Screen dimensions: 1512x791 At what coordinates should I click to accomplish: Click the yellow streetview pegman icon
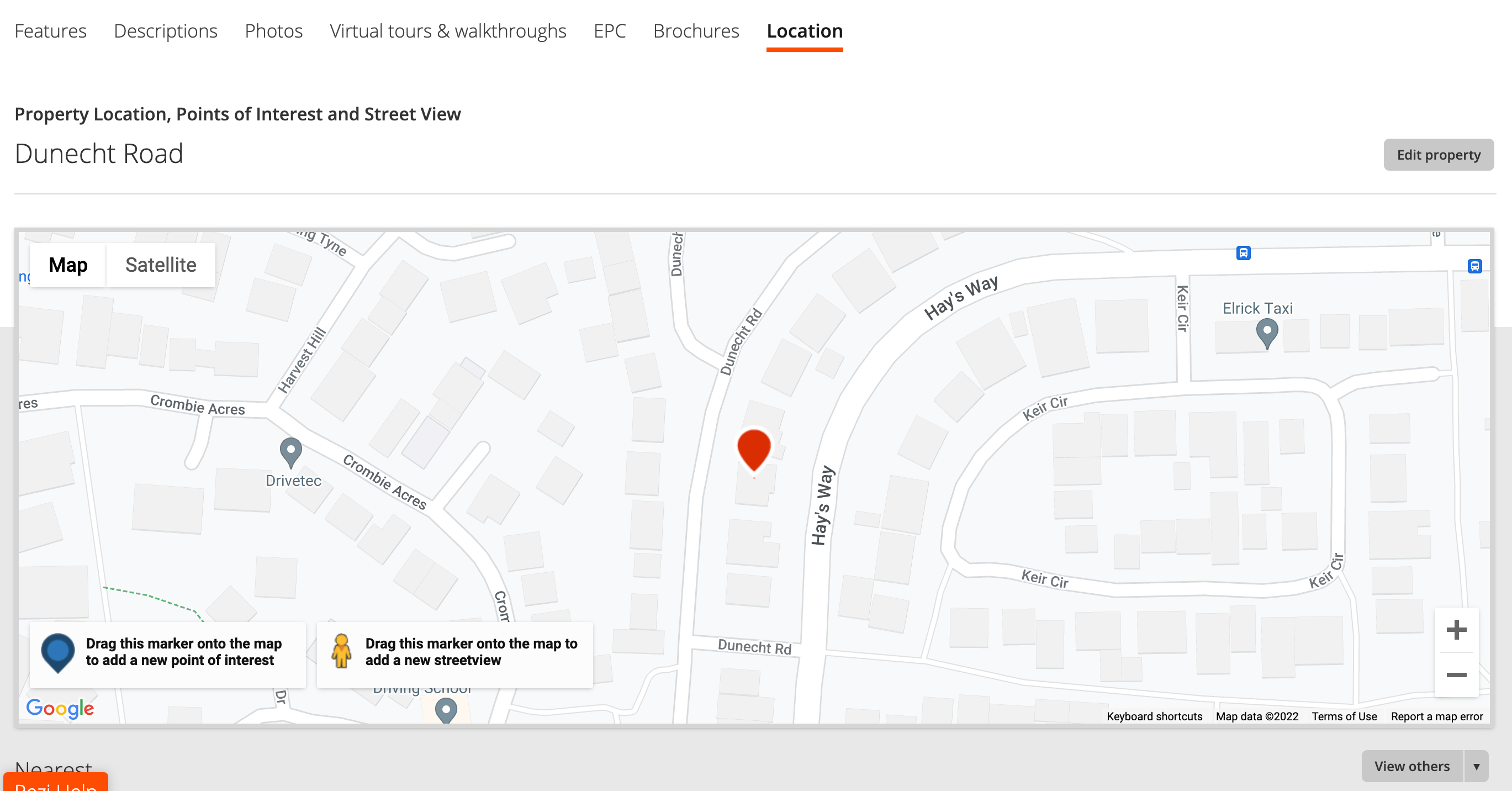click(x=342, y=651)
